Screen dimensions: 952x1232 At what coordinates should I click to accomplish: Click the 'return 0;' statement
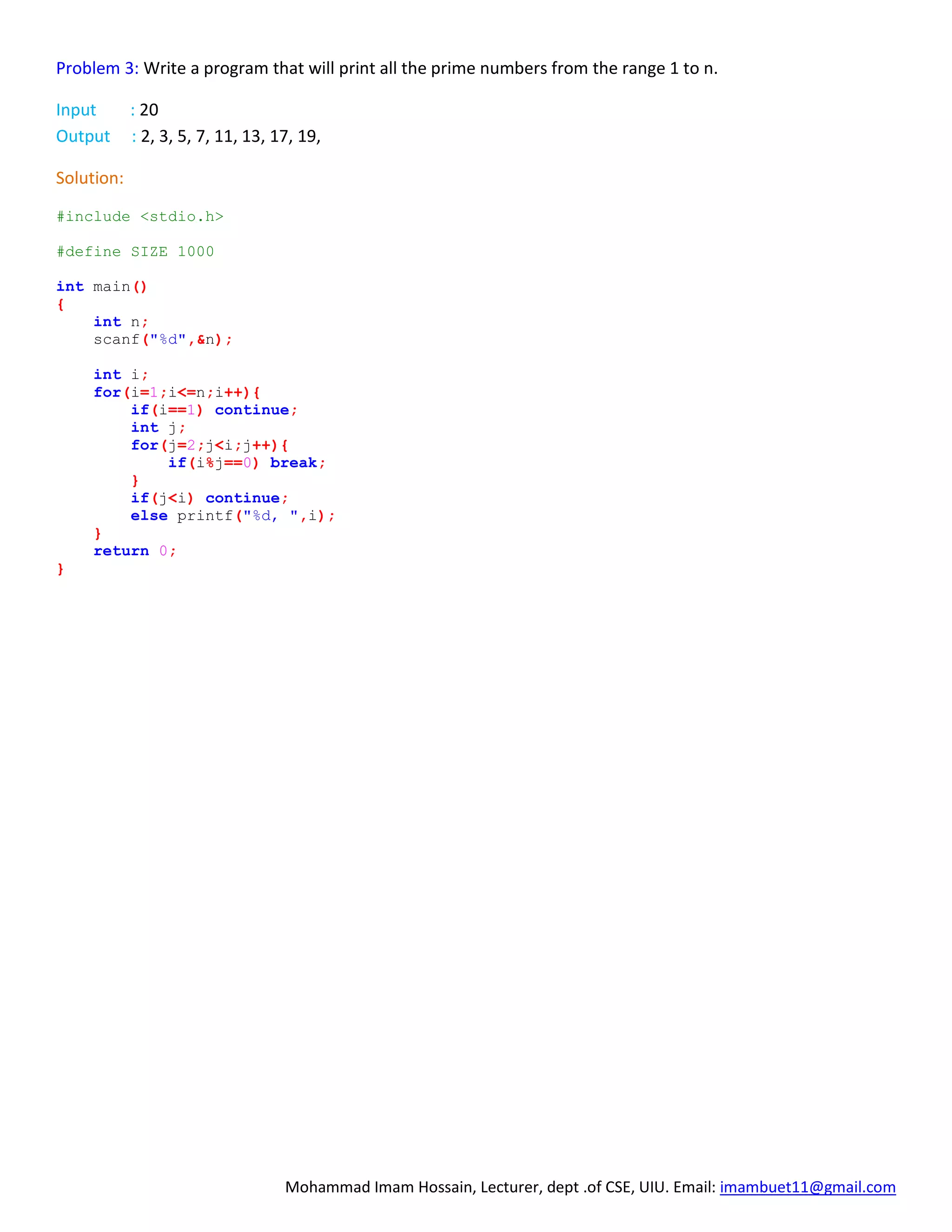135,551
